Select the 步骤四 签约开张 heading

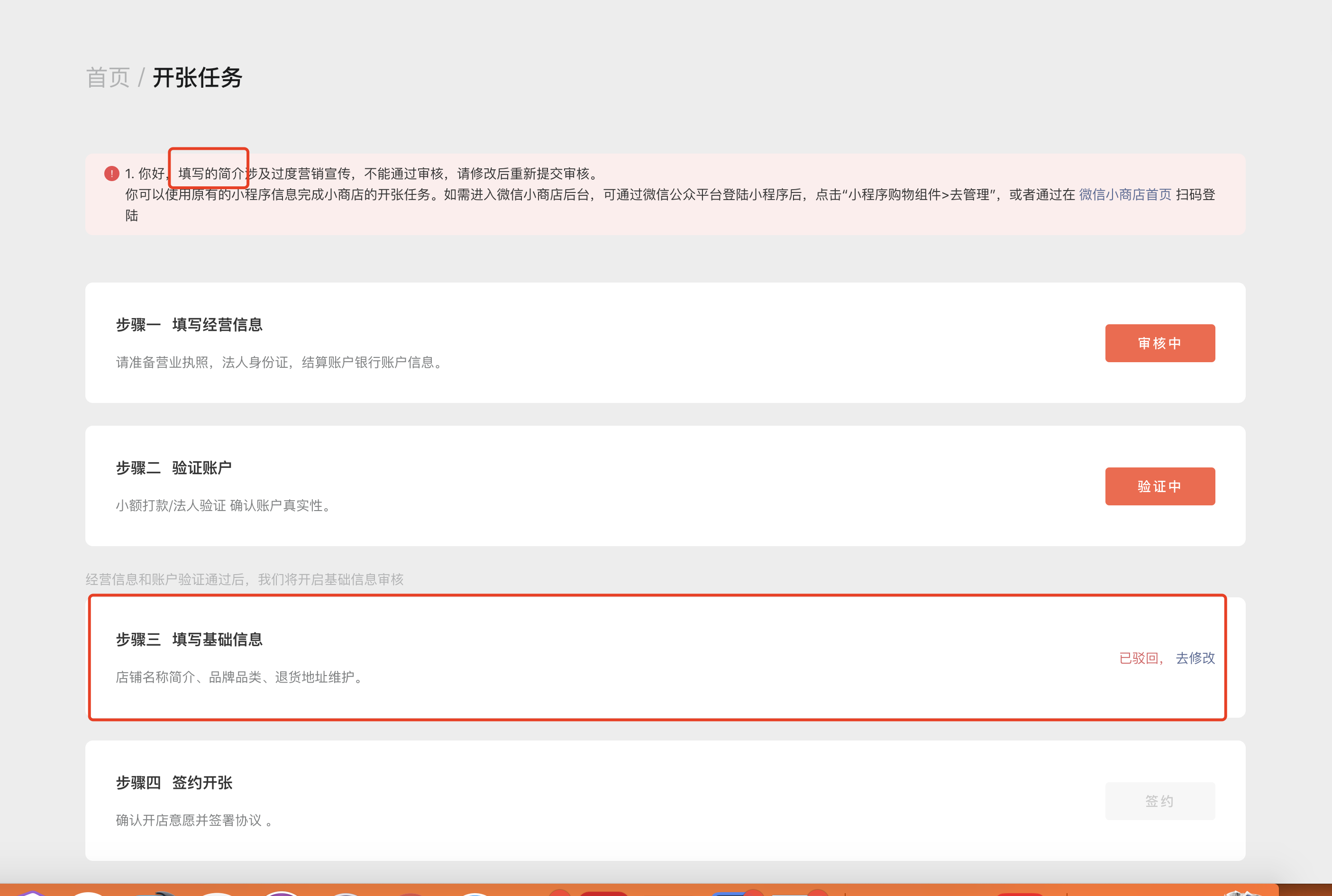coord(173,783)
